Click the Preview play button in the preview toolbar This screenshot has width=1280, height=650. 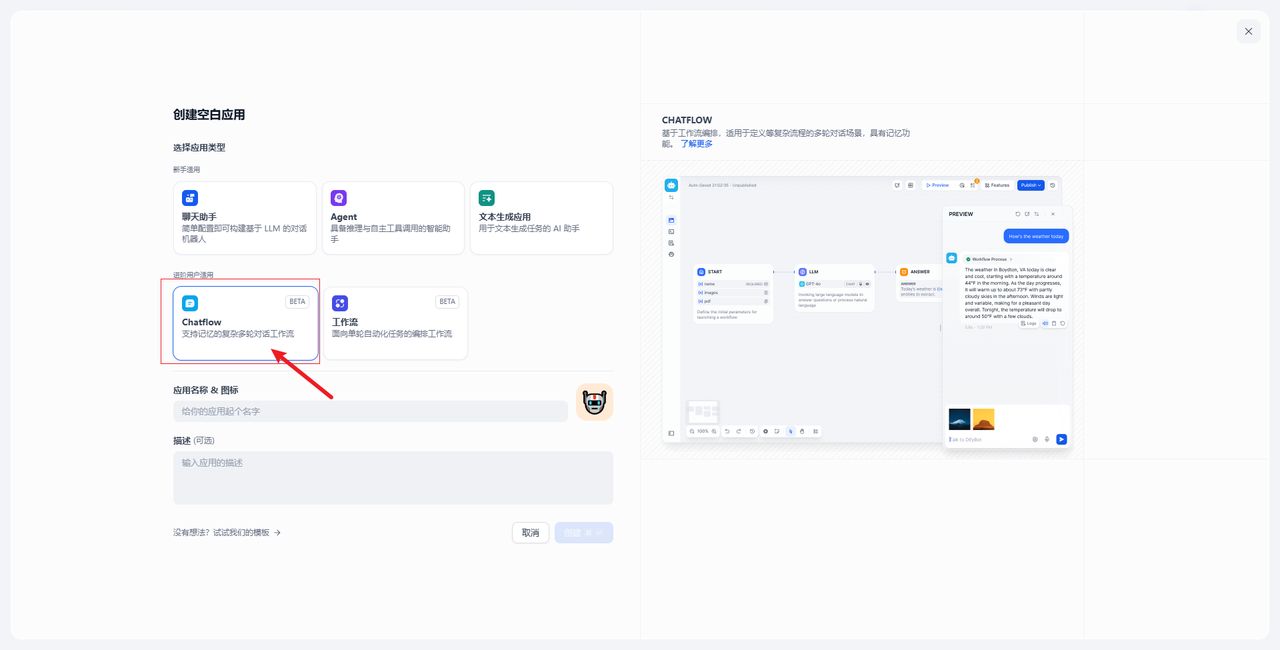pyautogui.click(x=937, y=185)
